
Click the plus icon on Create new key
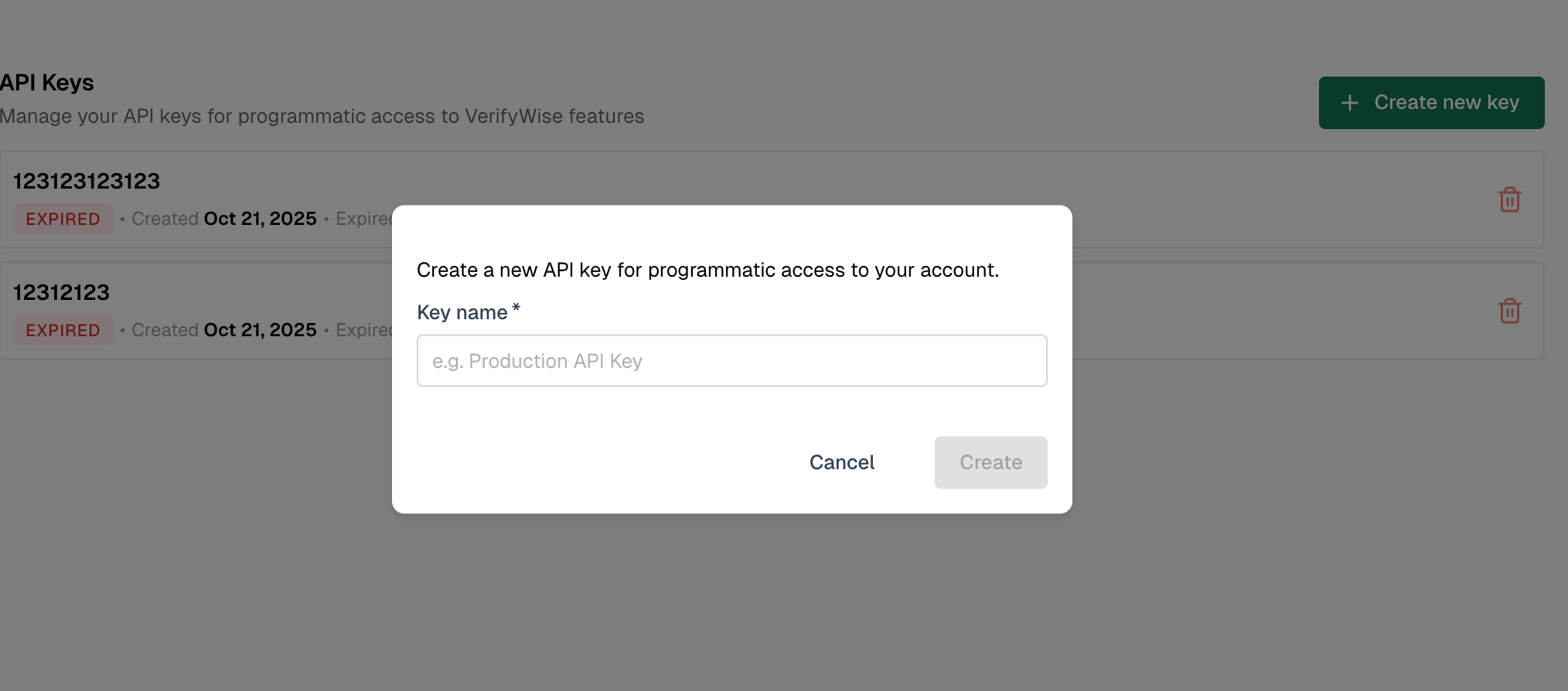1348,102
